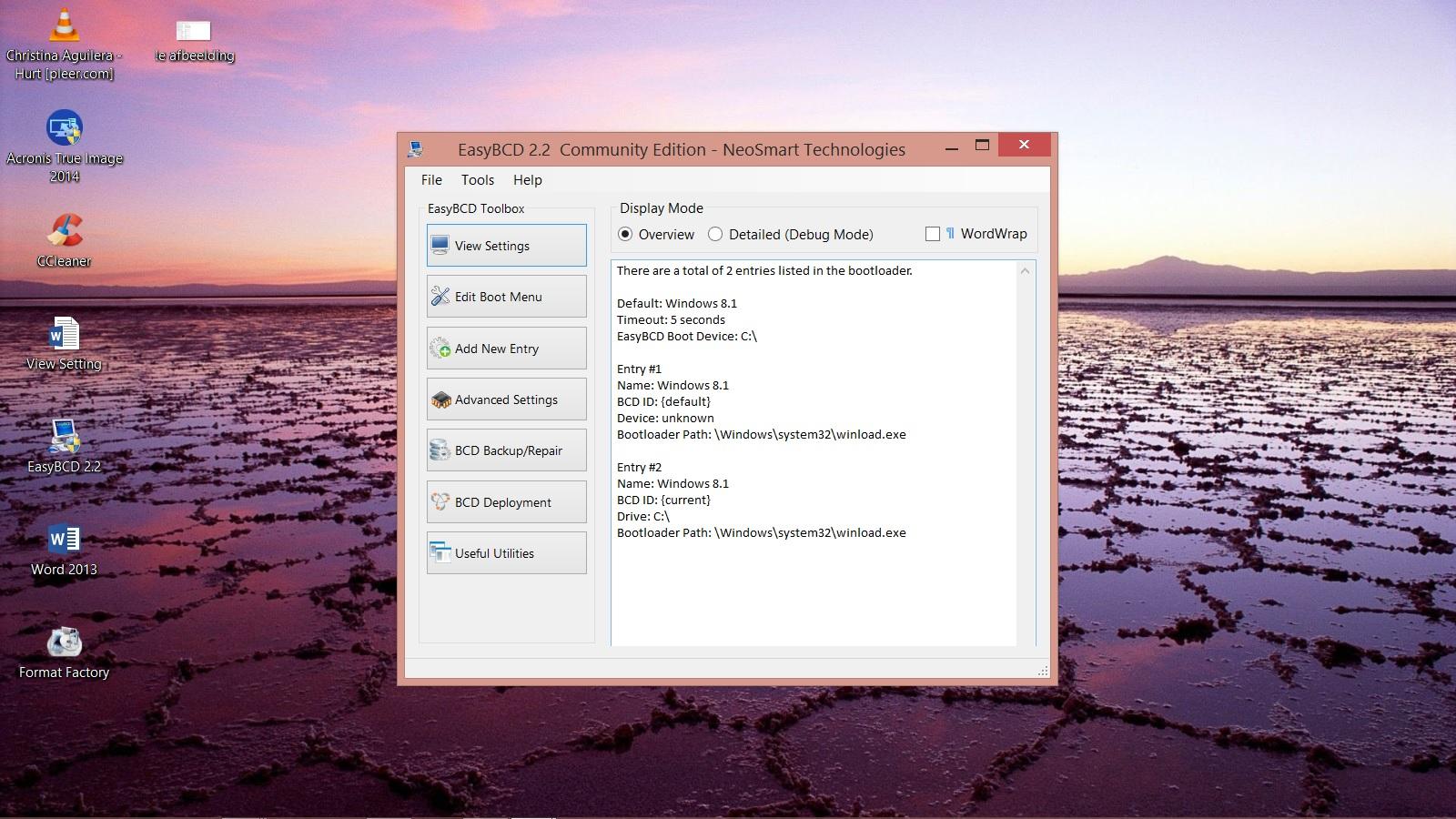This screenshot has width=1456, height=819.
Task: Click the window resize grip corner
Action: pyautogui.click(x=1043, y=671)
